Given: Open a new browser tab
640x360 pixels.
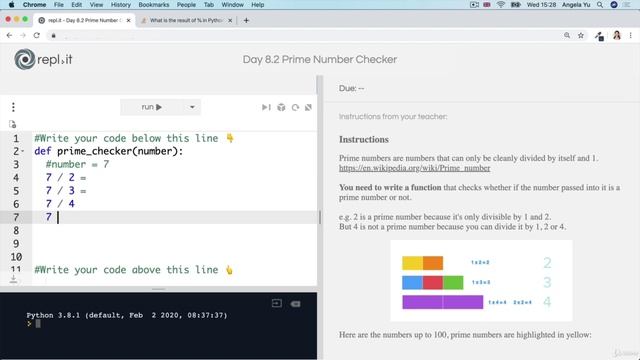Looking at the screenshot, I should (246, 20).
